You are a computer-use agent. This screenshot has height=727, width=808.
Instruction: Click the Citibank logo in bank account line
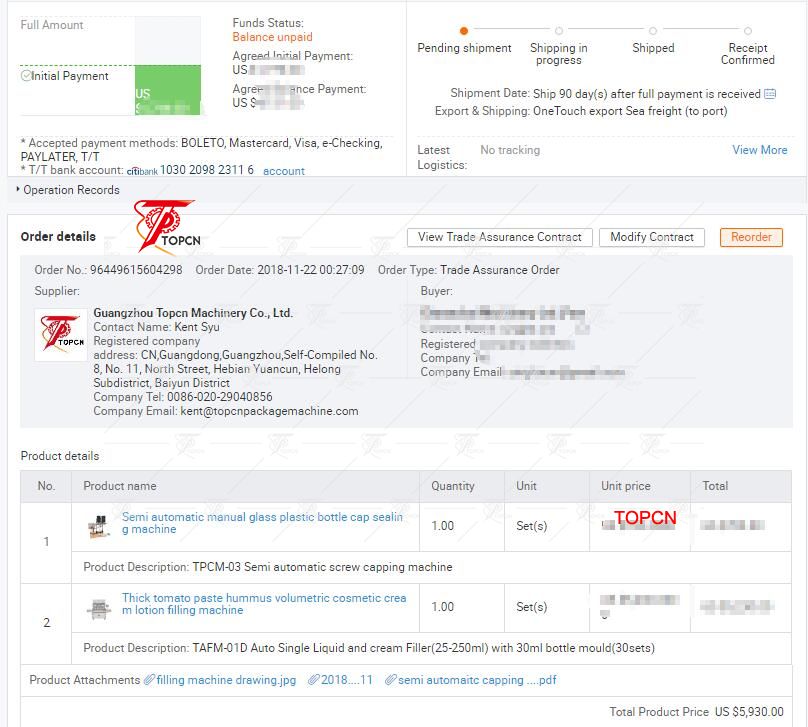pyautogui.click(x=142, y=171)
